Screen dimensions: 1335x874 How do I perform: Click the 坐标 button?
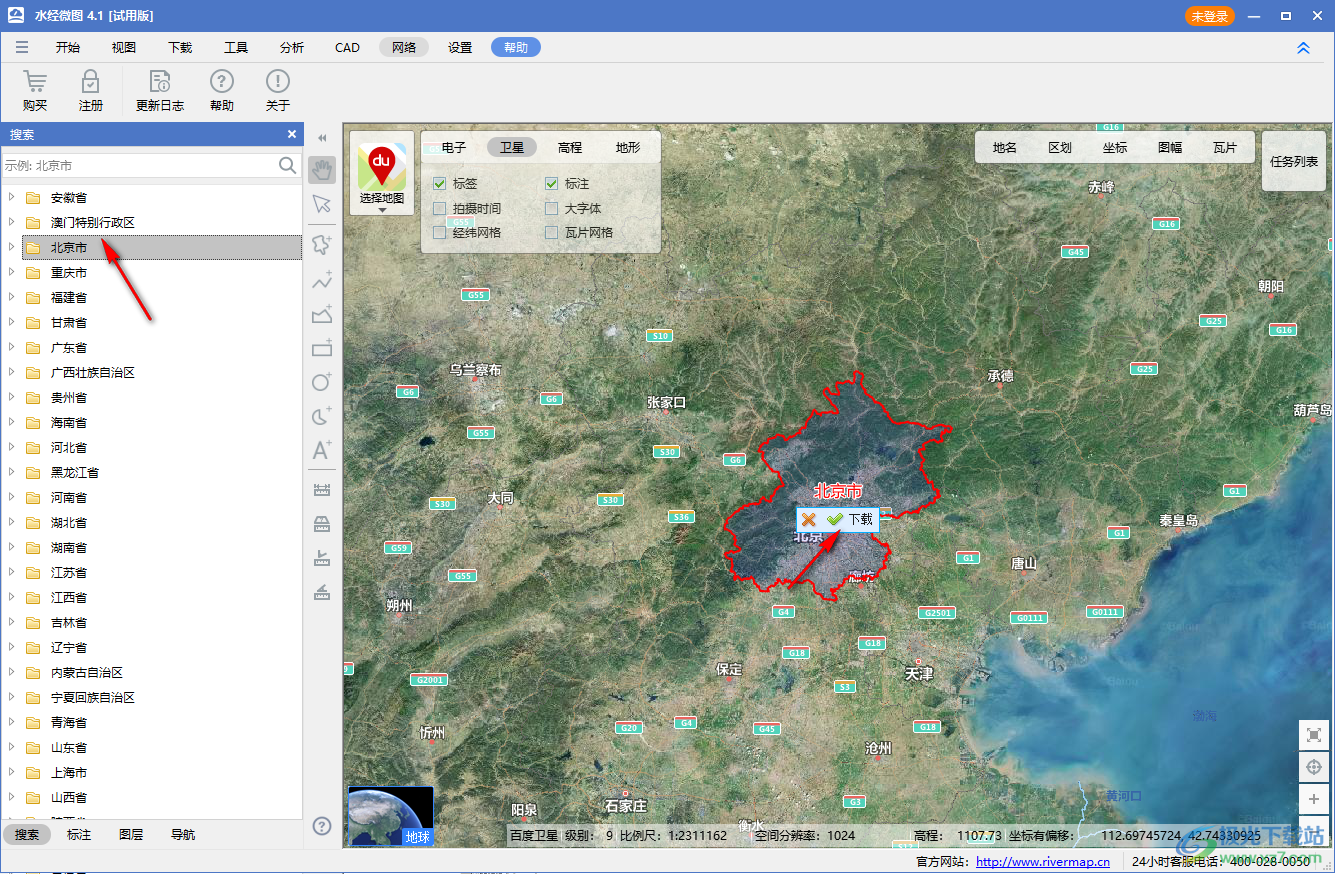(x=1115, y=147)
